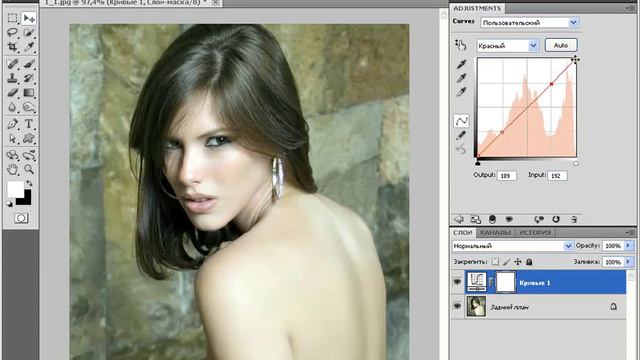
Task: Select the Type tool
Action: click(29, 124)
